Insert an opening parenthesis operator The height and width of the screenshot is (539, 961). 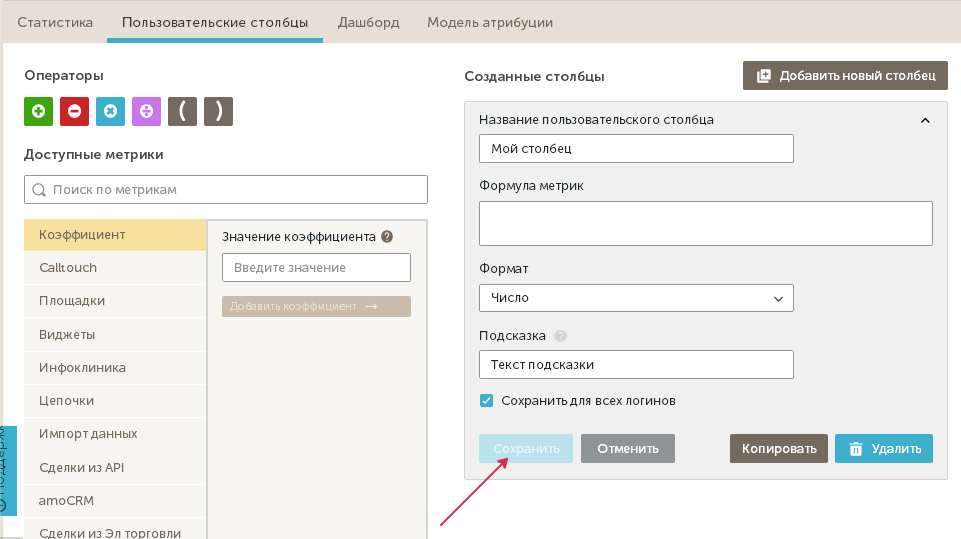182,111
